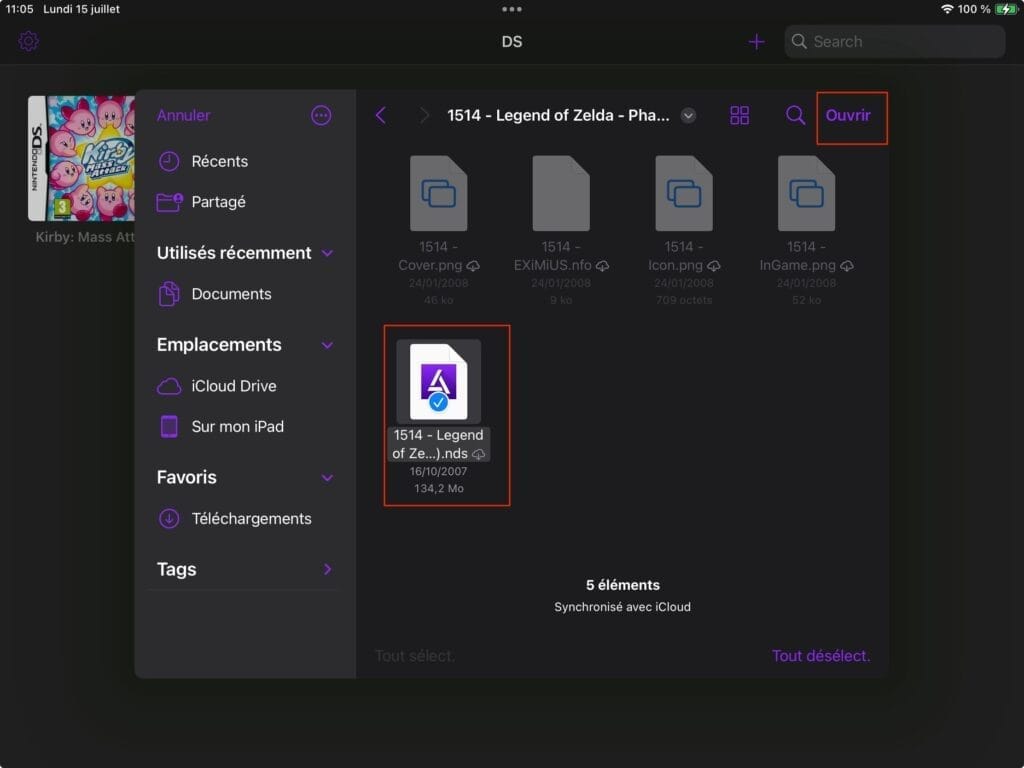Click Tout désélect. to clear selection

(821, 654)
